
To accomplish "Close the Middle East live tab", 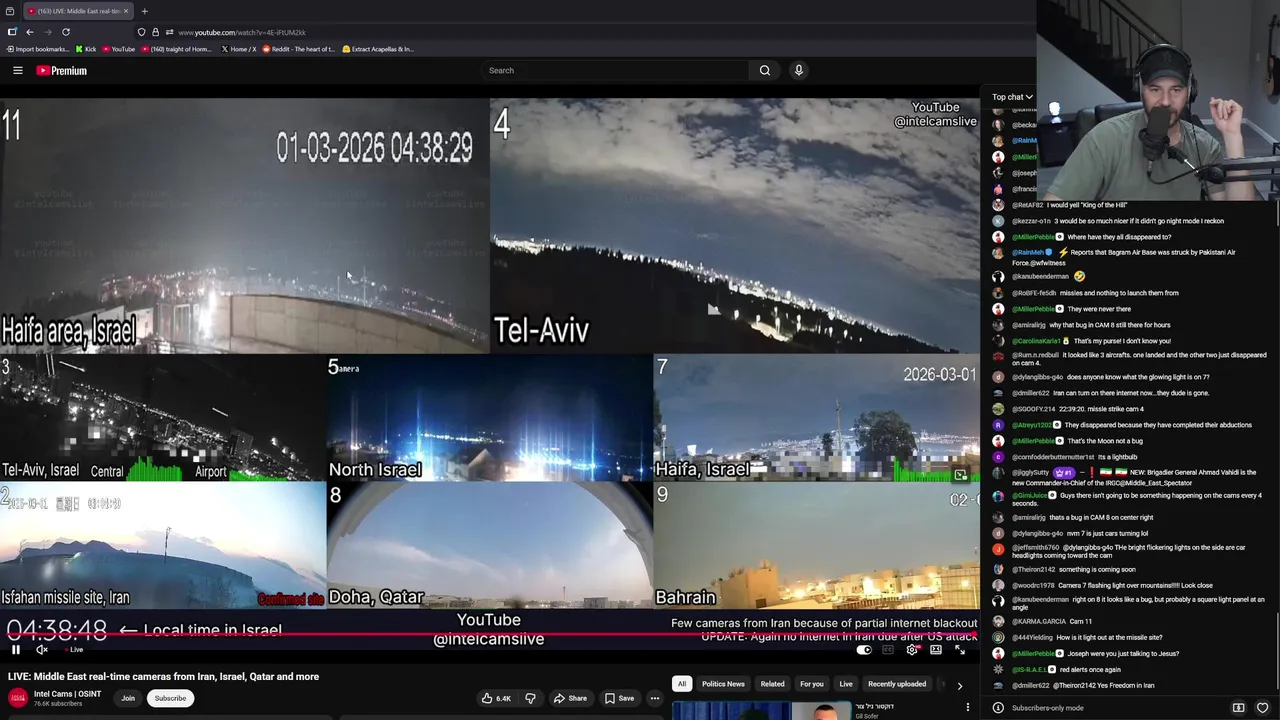I will pyautogui.click(x=126, y=11).
